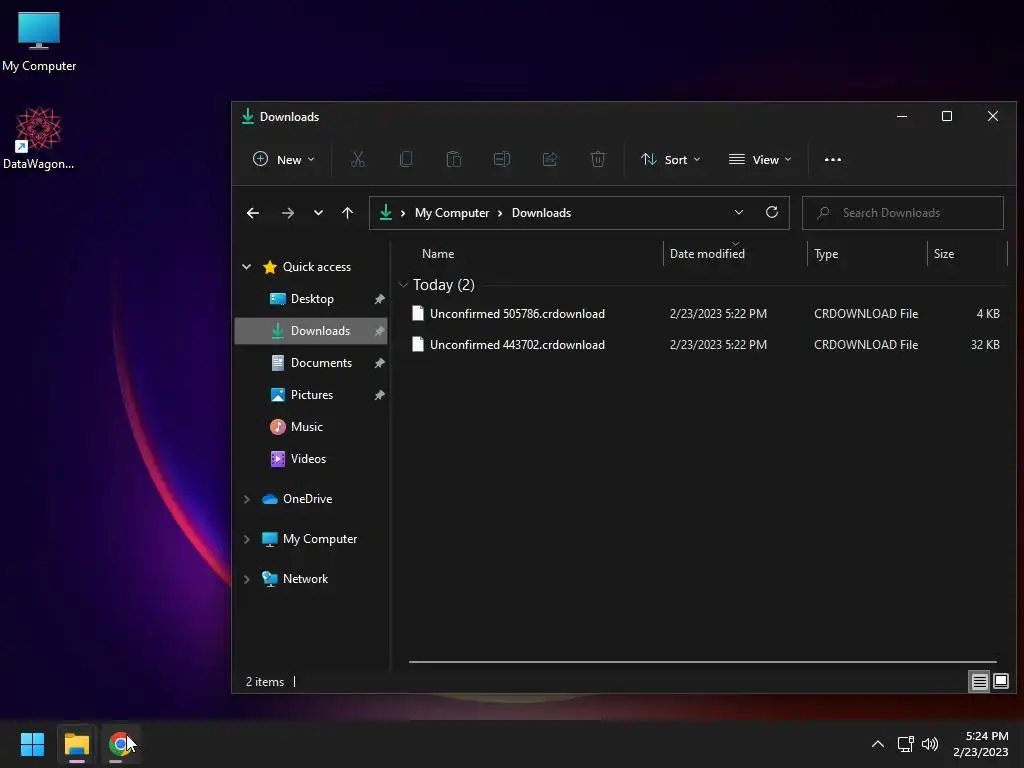Click the Delete trash icon
This screenshot has height=768, width=1024.
click(x=598, y=159)
